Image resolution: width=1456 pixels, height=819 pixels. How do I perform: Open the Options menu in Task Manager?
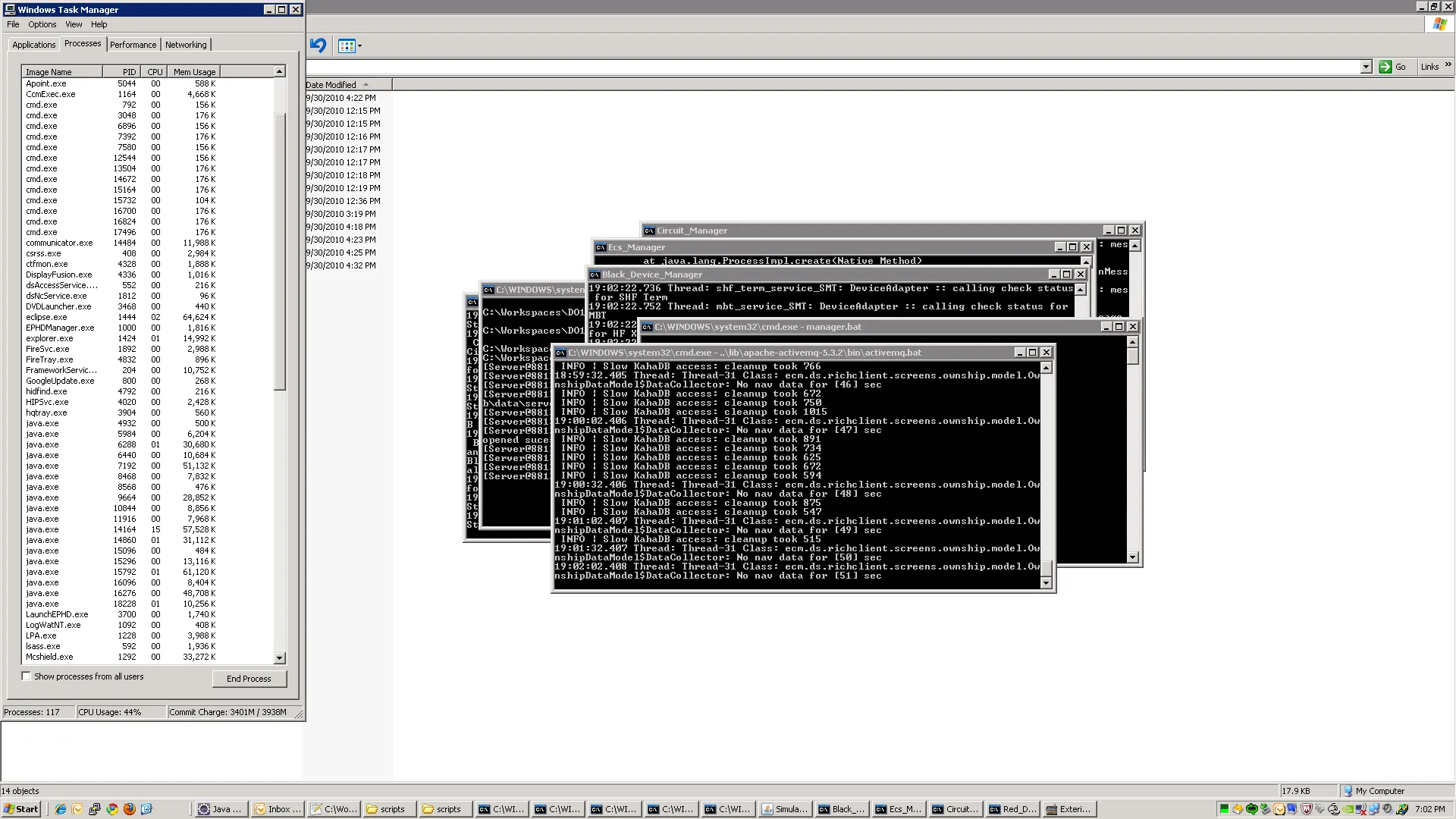click(x=42, y=24)
